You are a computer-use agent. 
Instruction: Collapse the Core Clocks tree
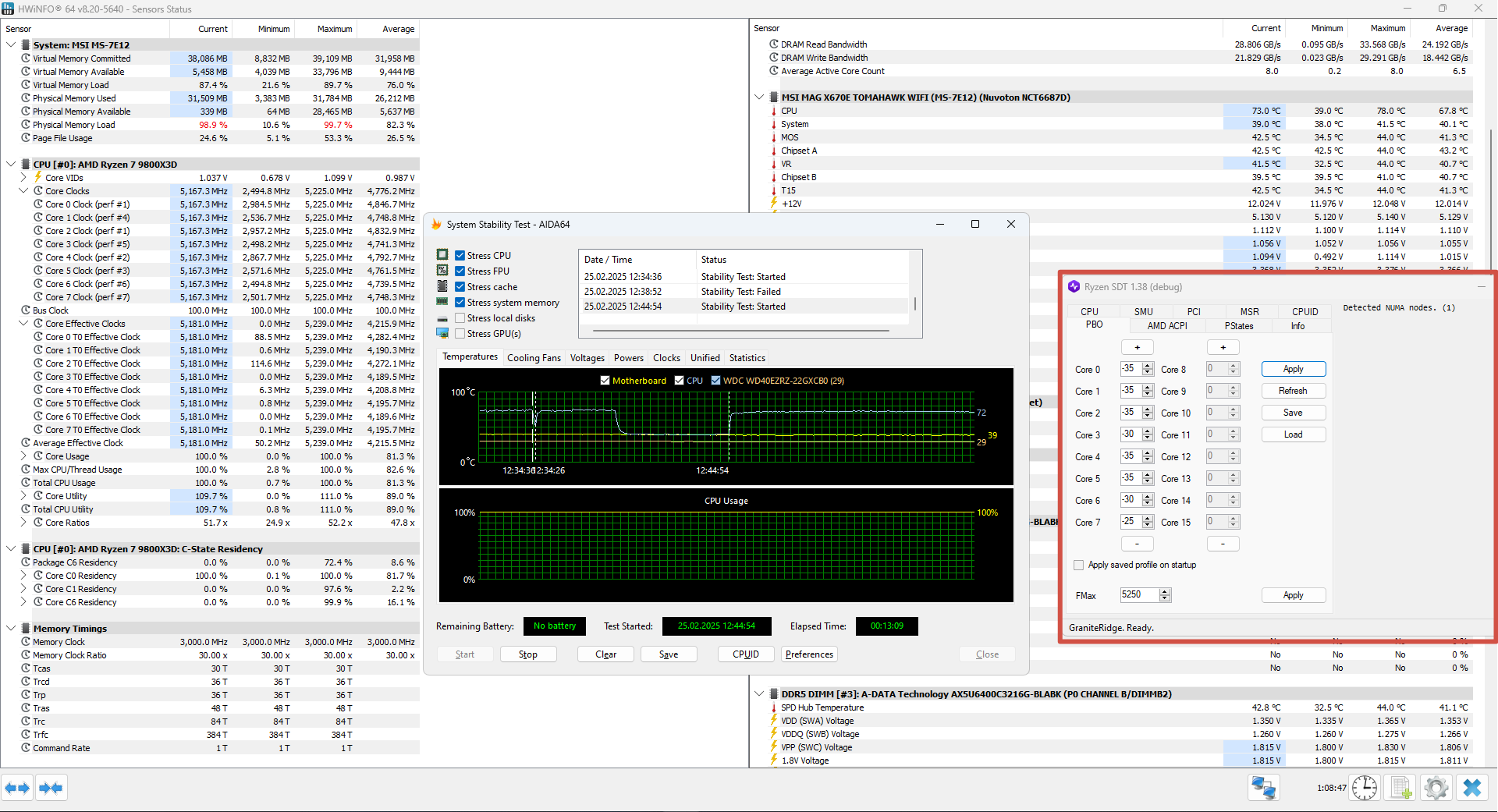click(23, 191)
